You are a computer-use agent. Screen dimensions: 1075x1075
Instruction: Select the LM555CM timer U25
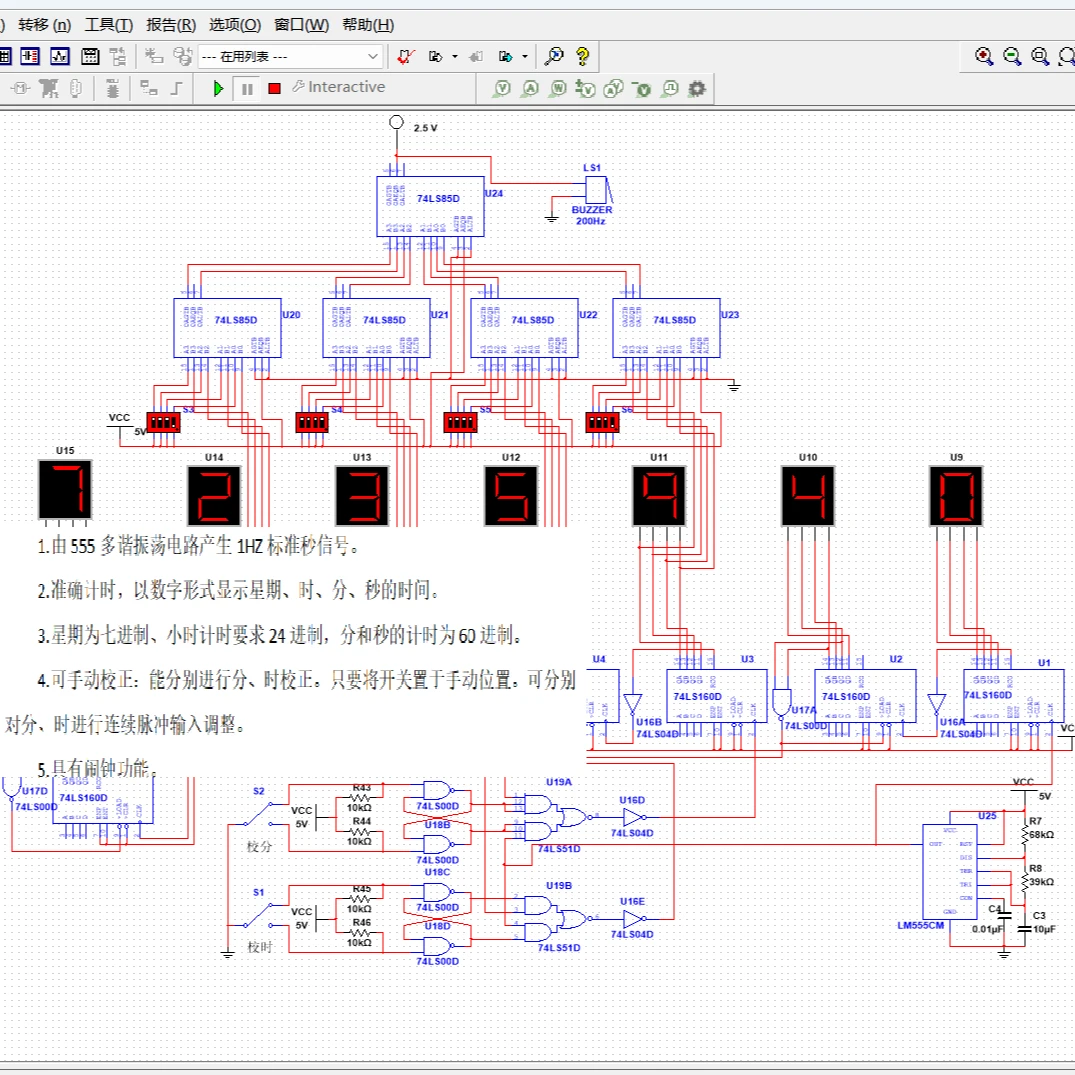tap(950, 871)
